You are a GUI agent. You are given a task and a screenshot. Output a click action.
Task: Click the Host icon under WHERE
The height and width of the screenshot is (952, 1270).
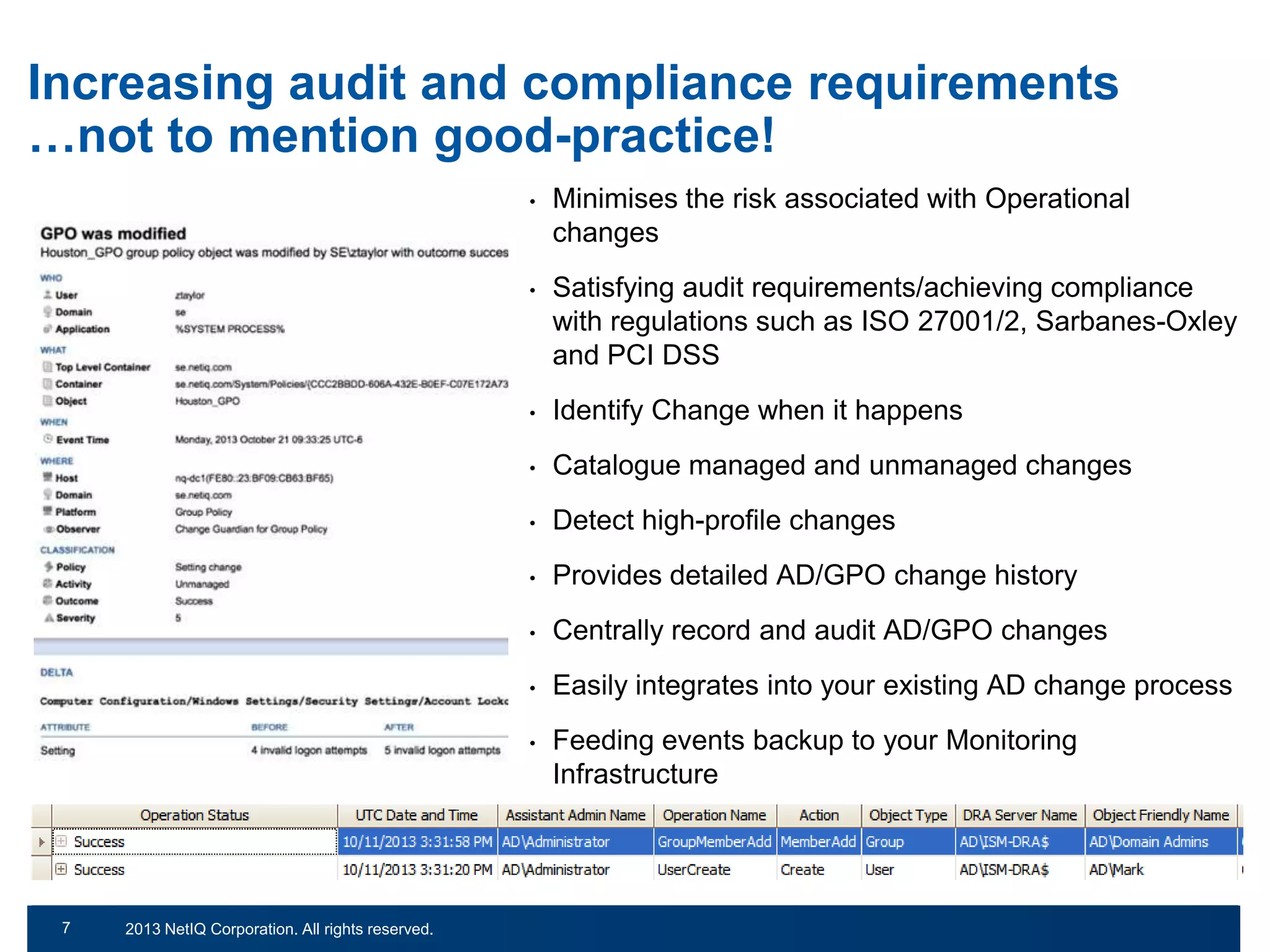pyautogui.click(x=47, y=477)
